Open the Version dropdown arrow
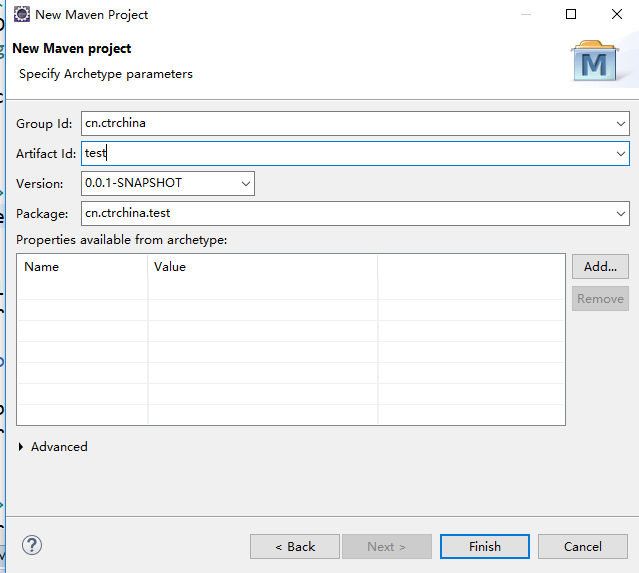The image size is (639, 573). point(246,183)
